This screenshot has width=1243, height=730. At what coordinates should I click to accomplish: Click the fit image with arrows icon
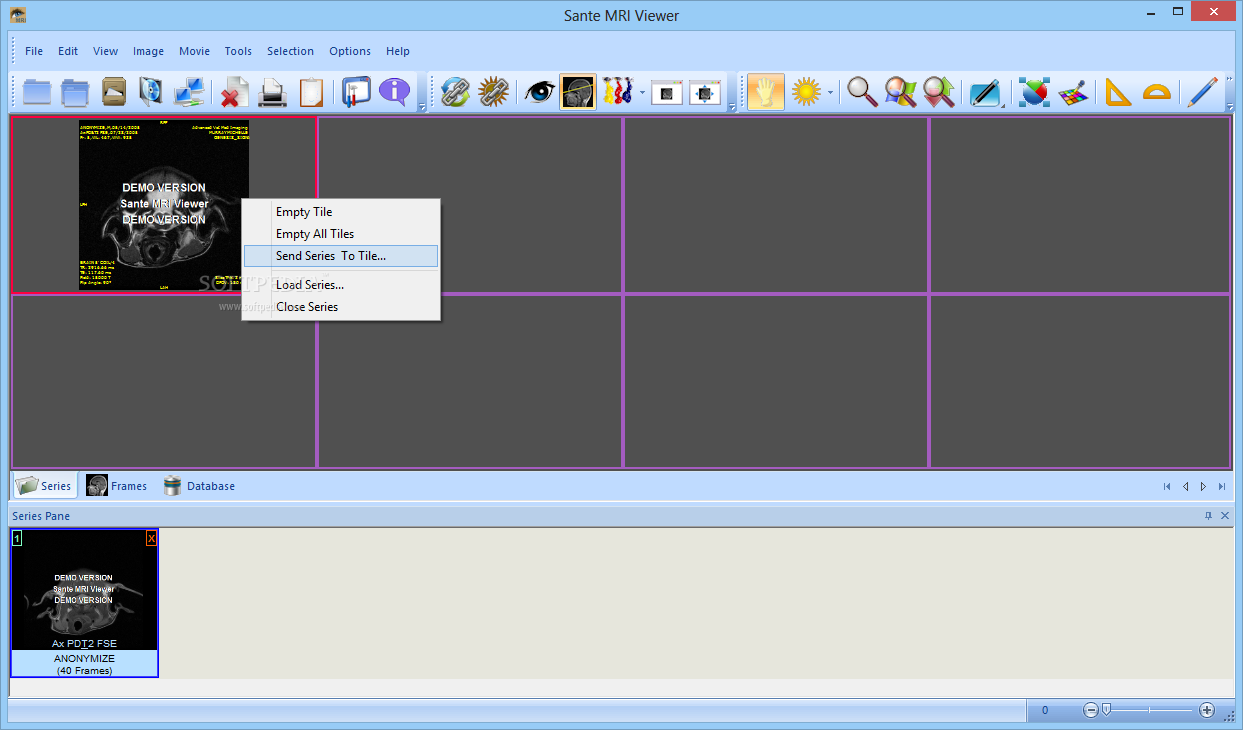pyautogui.click(x=705, y=92)
